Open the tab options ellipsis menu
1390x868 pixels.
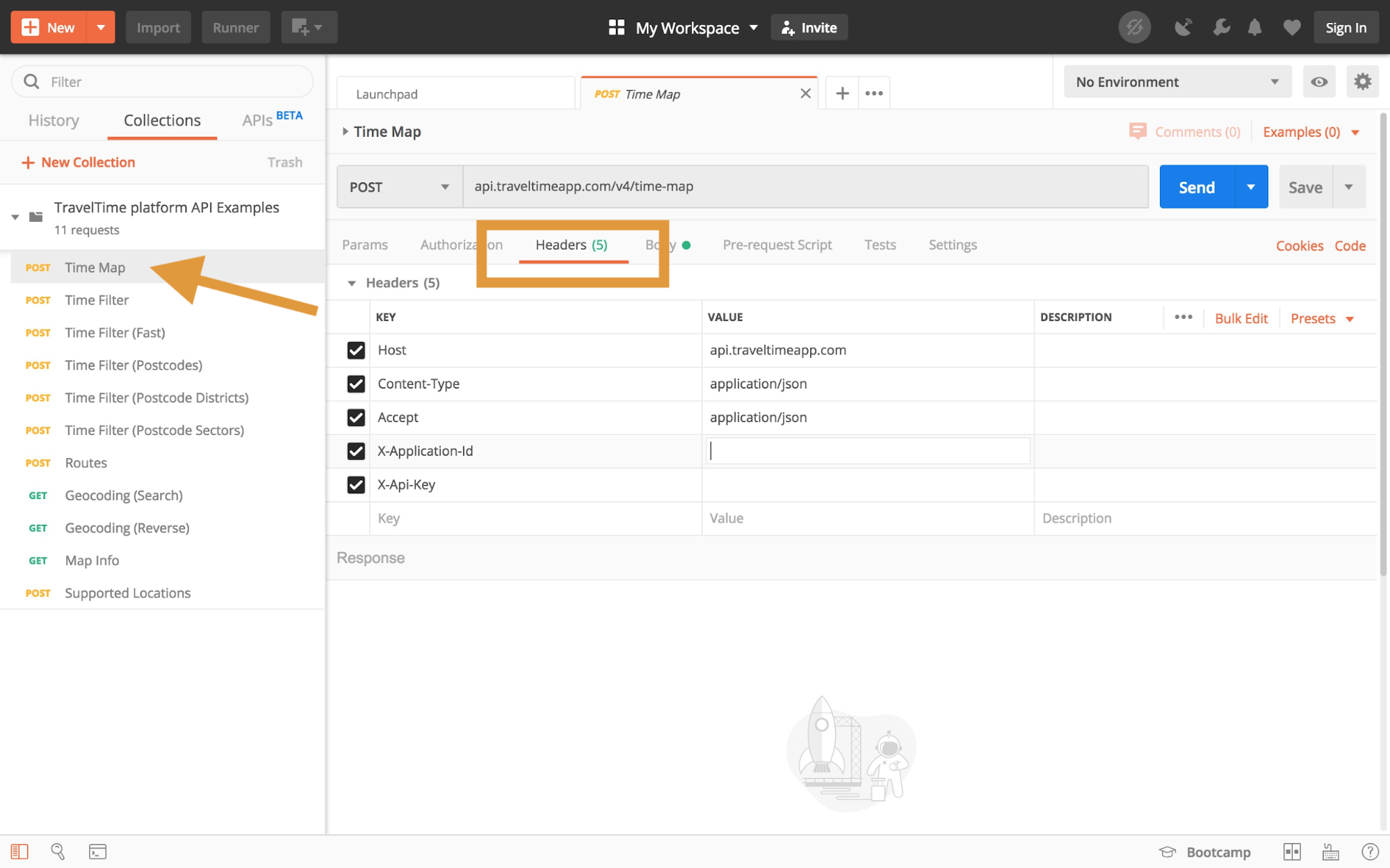click(x=874, y=93)
